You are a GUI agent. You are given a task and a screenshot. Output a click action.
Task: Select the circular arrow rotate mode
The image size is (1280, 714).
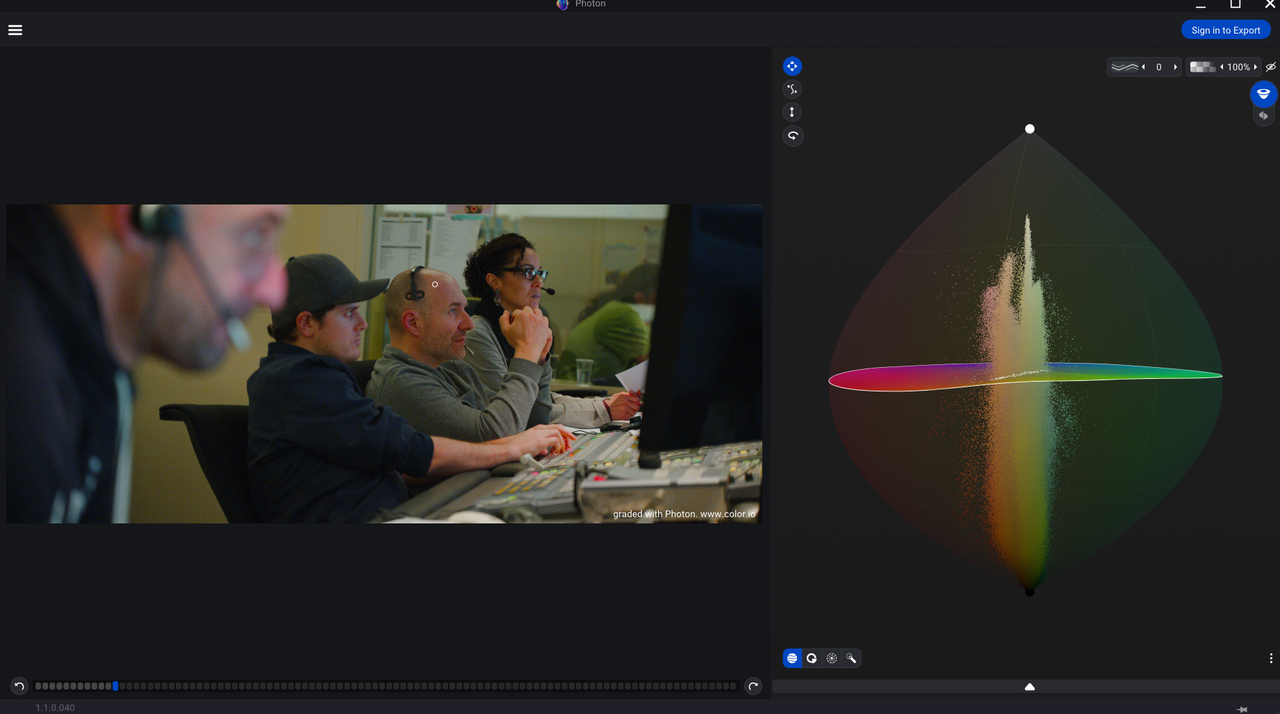(812, 658)
